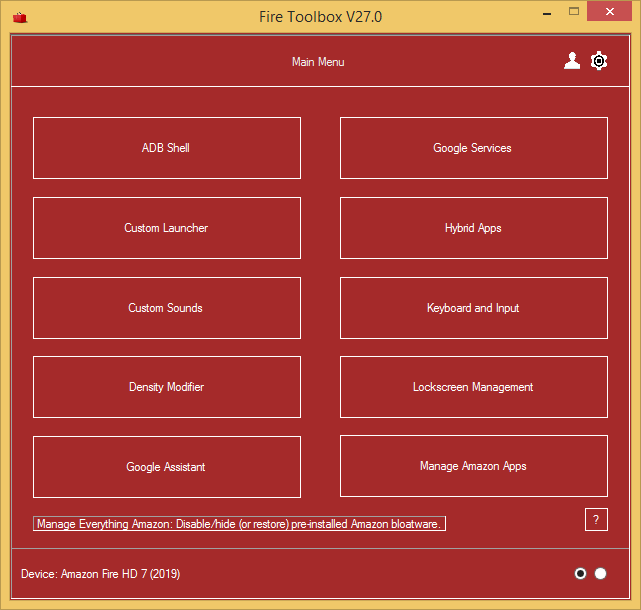Open Manage Amazon Apps
The width and height of the screenshot is (641, 610).
click(474, 466)
